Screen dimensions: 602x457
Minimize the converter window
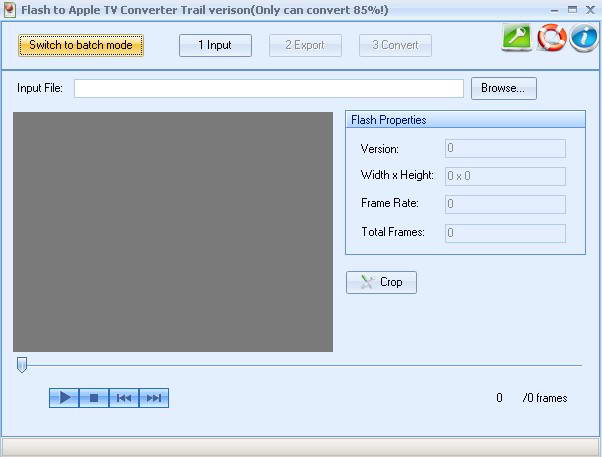(554, 10)
